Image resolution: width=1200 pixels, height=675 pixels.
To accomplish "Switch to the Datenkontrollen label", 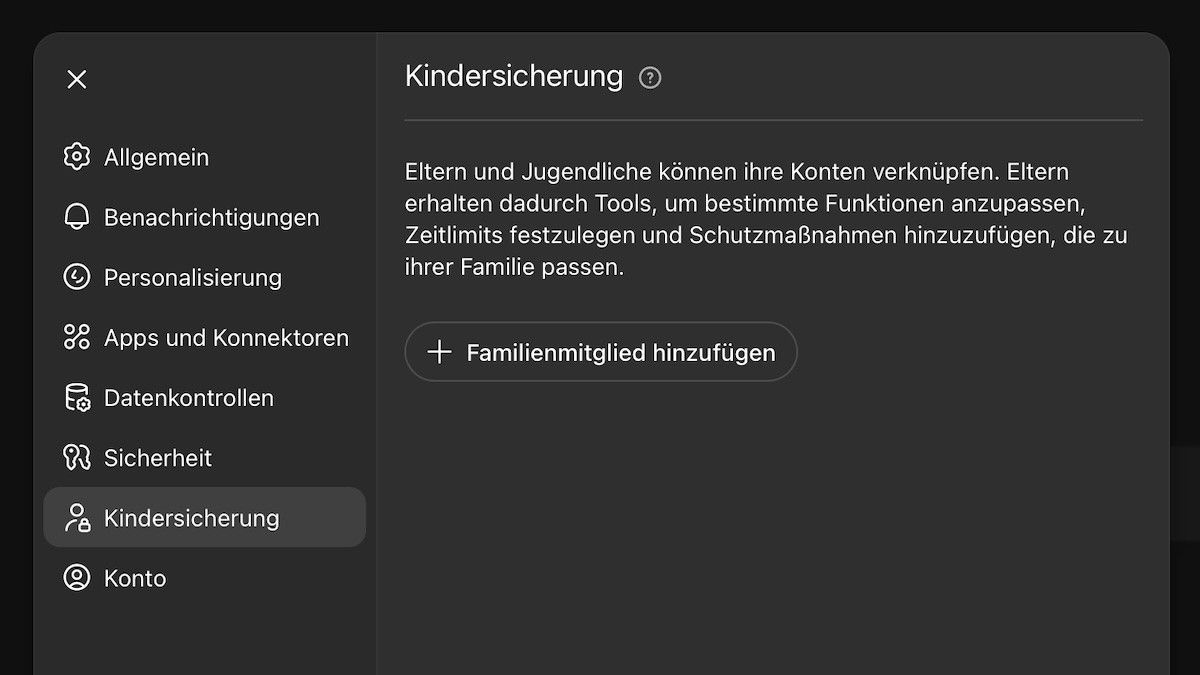I will click(x=188, y=398).
